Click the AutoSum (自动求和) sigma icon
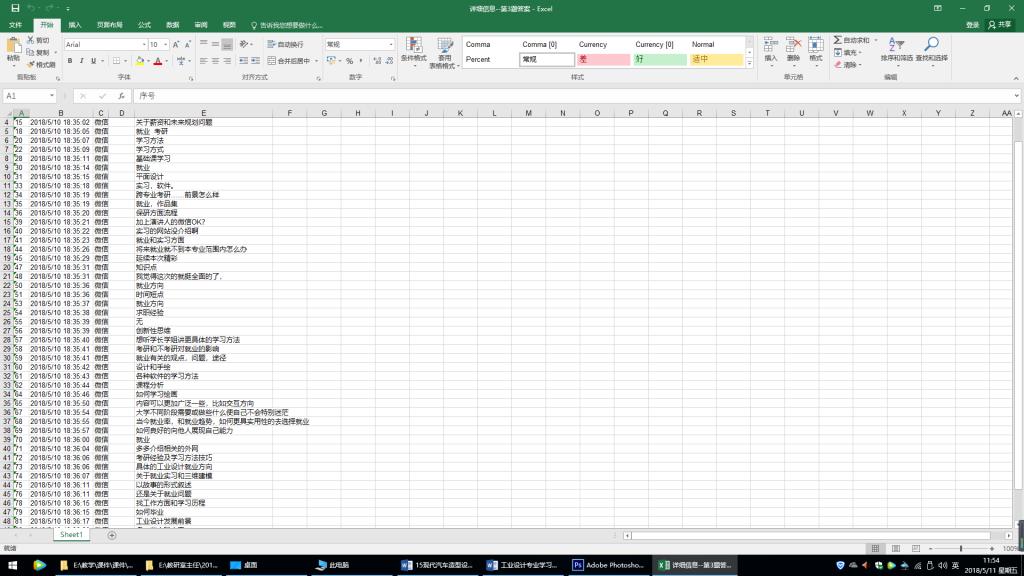The height and width of the screenshot is (576, 1024). pos(838,40)
